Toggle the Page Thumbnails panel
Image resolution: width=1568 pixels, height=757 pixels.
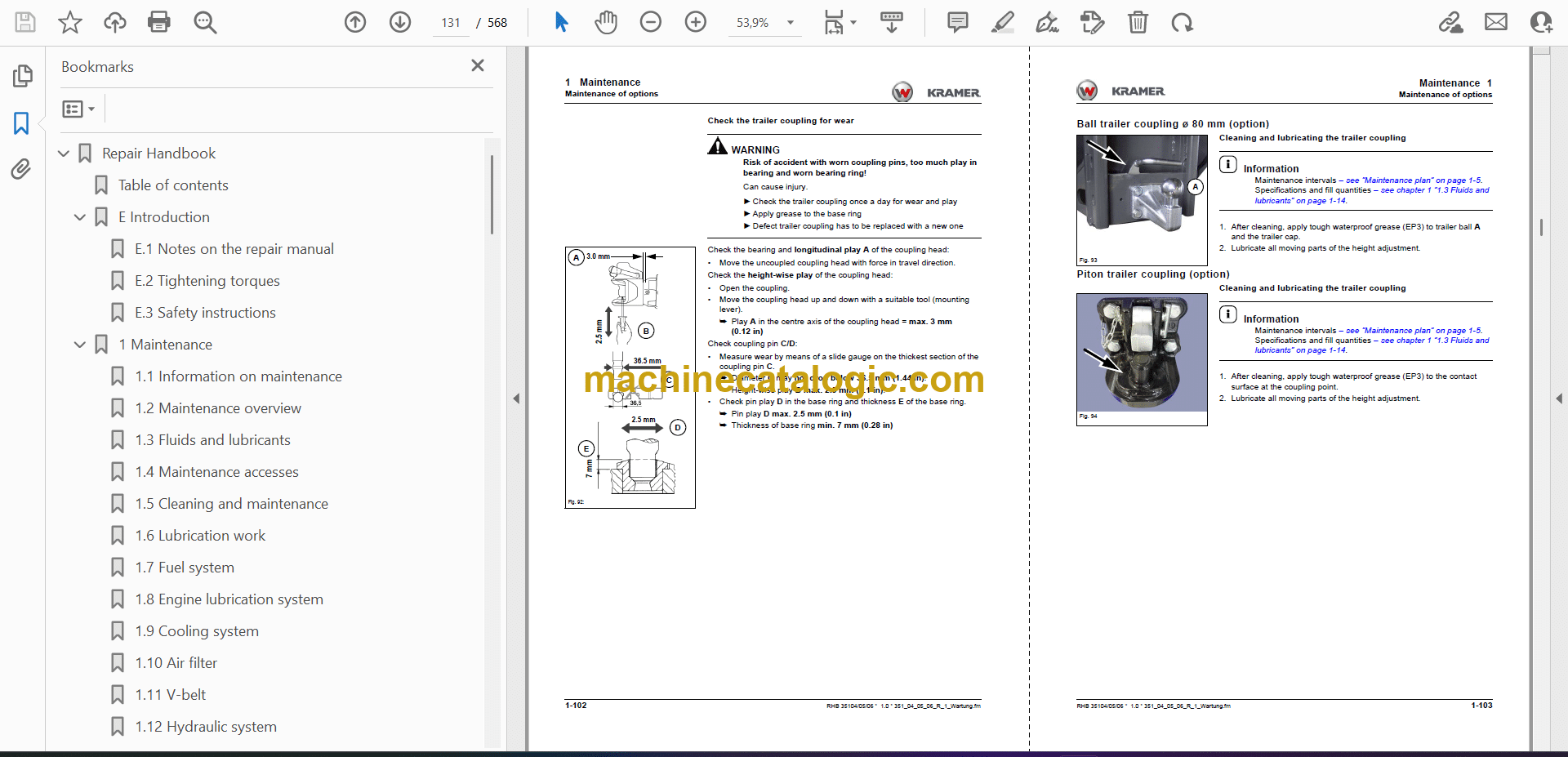pos(22,76)
